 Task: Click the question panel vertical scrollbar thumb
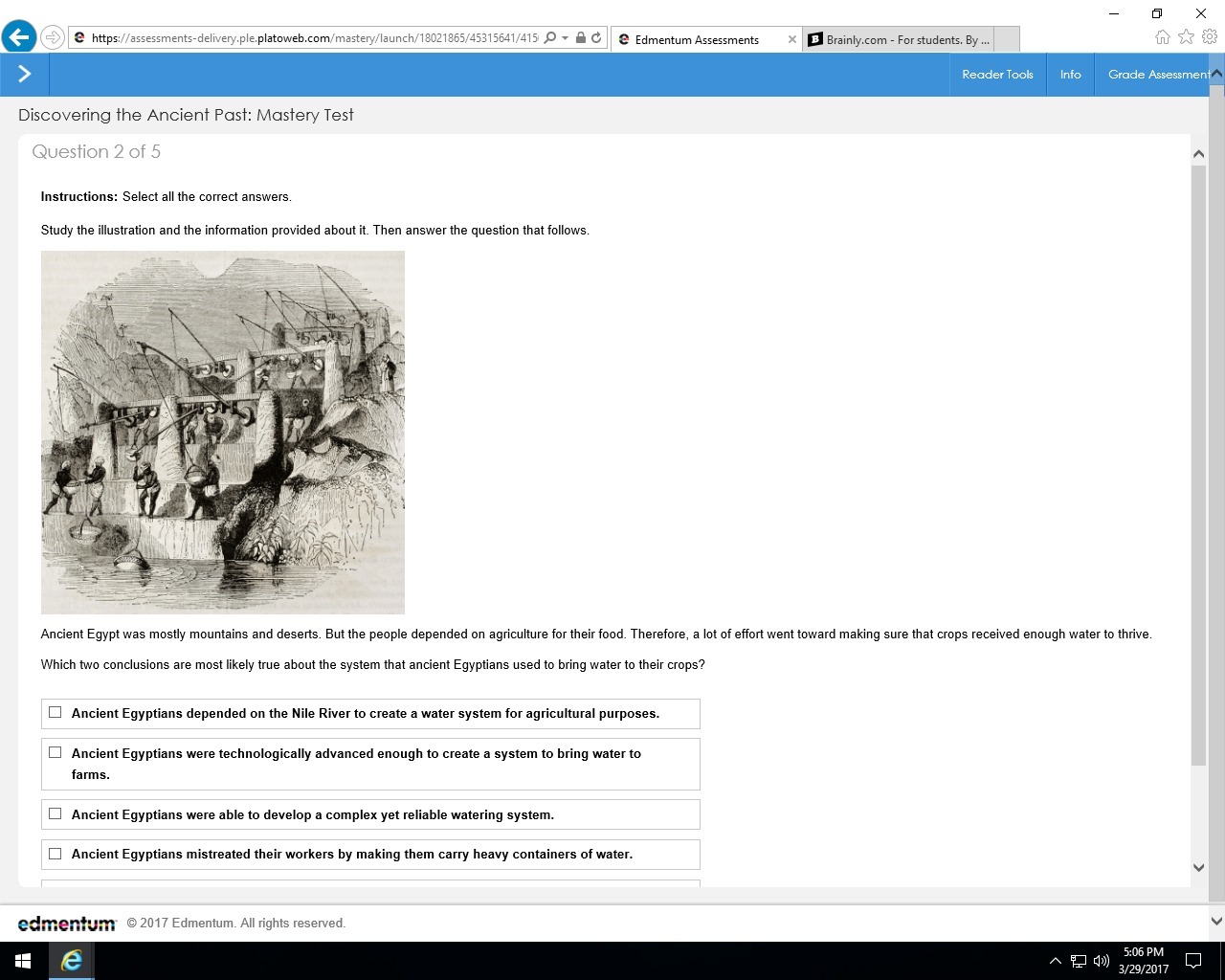pos(1198,465)
